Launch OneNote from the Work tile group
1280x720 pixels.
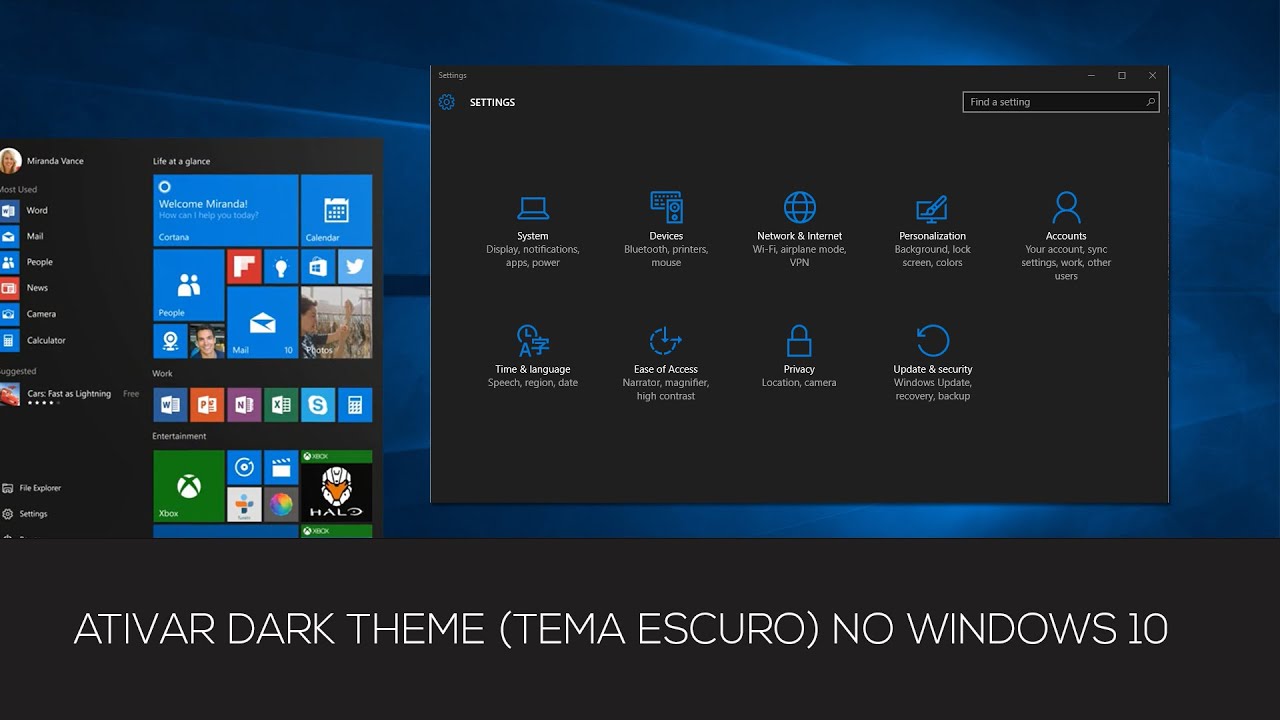[244, 405]
